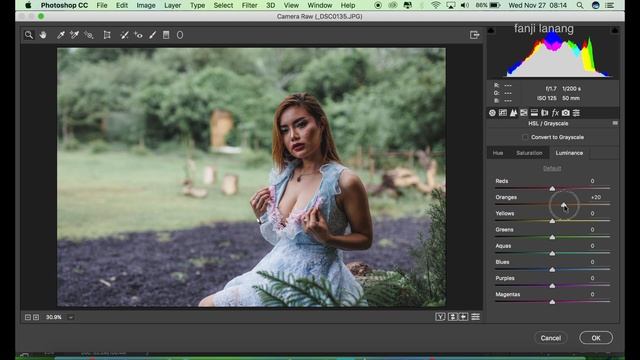Click the zoom out minus button

(x=28, y=317)
